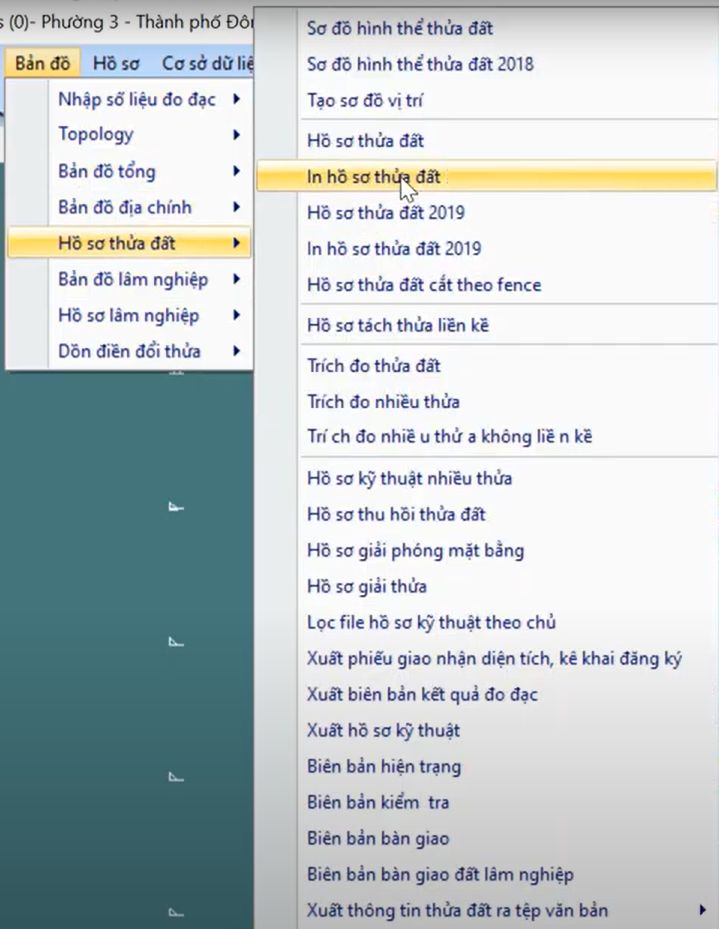
Task: Select Hồ sơ thửa đất cắt theo fence
Action: (486, 285)
